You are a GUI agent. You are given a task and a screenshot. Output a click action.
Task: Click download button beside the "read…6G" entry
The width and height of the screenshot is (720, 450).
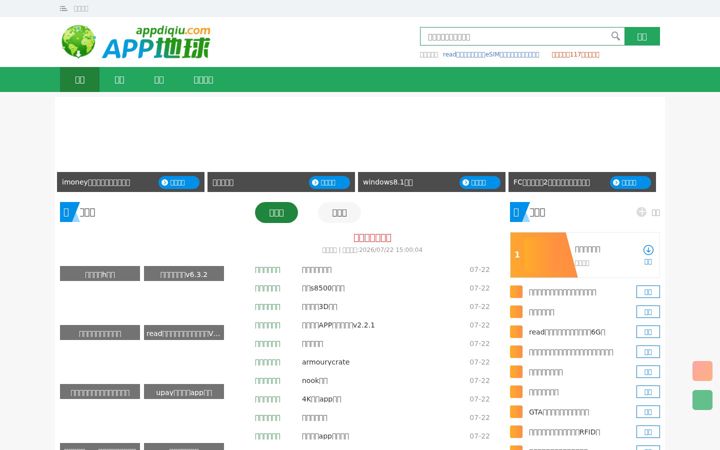[x=648, y=332]
